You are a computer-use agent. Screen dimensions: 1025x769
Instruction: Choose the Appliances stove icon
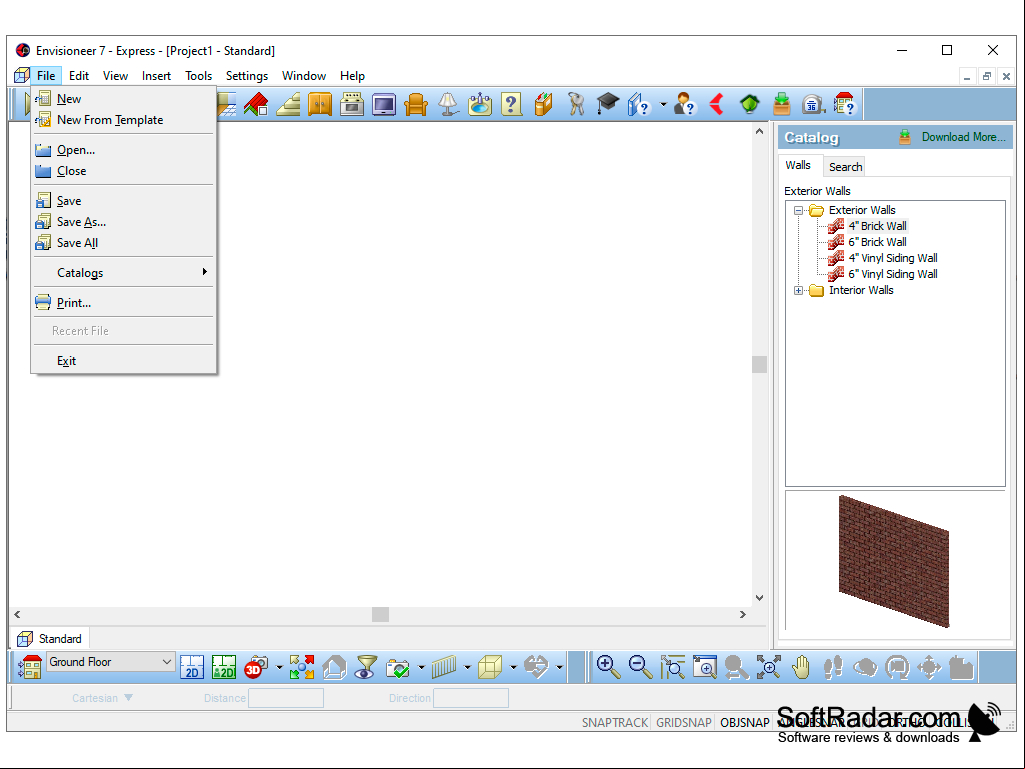pos(352,105)
